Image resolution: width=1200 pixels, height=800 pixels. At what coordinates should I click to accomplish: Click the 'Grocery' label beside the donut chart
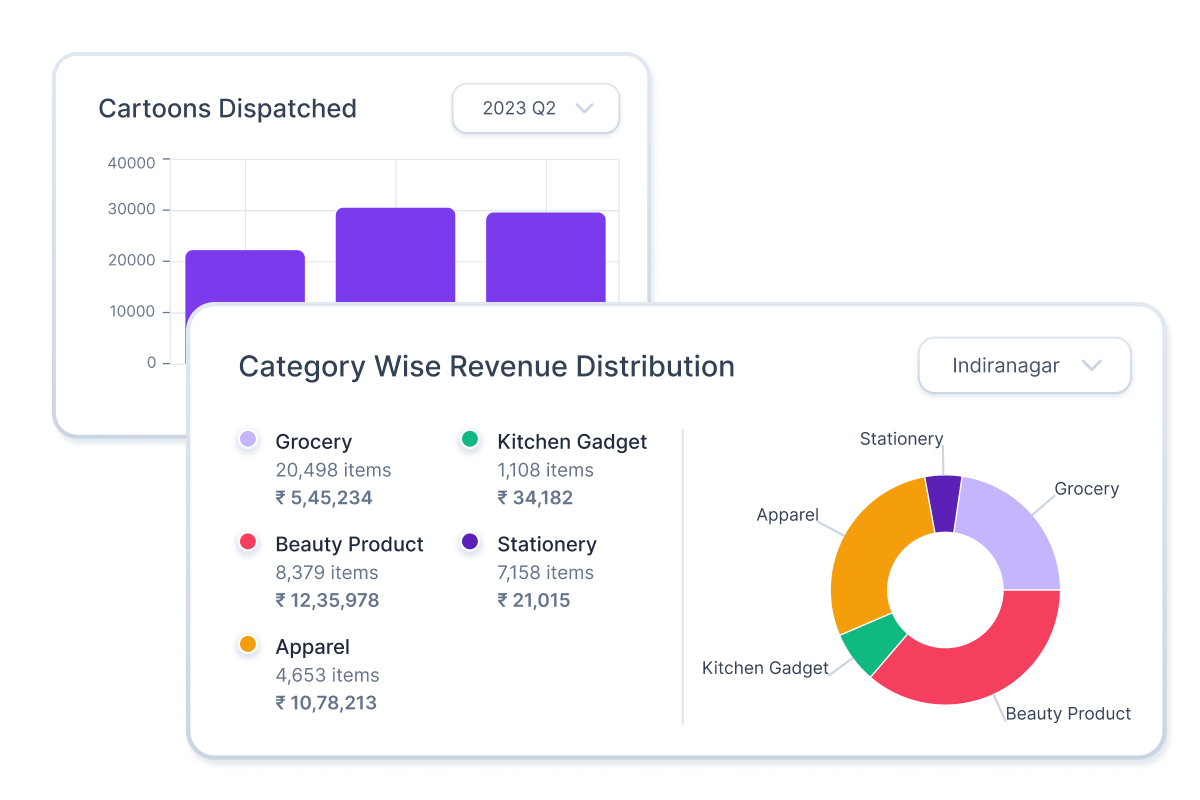coord(1087,489)
